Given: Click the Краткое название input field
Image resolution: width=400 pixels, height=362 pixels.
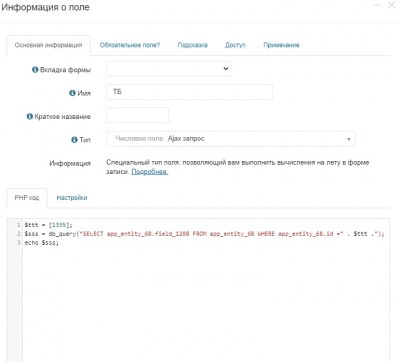Looking at the screenshot, I should click(137, 115).
